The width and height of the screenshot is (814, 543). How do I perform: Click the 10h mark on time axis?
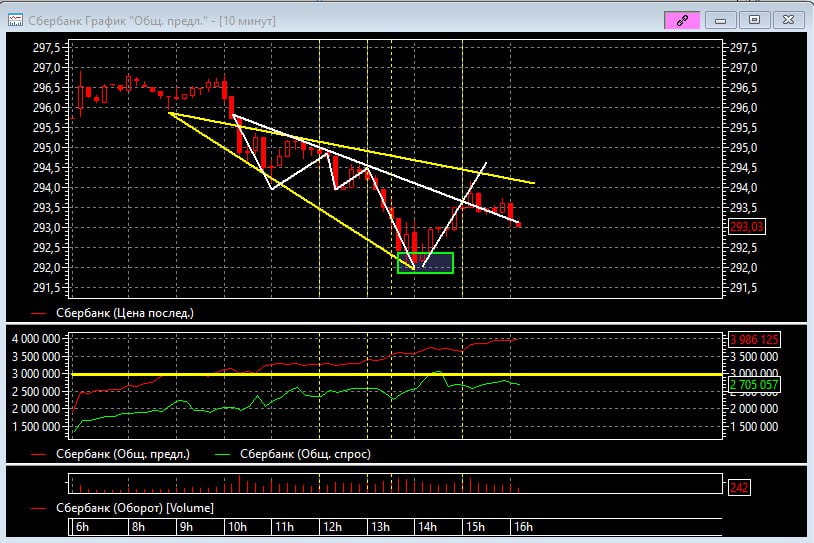click(x=238, y=527)
